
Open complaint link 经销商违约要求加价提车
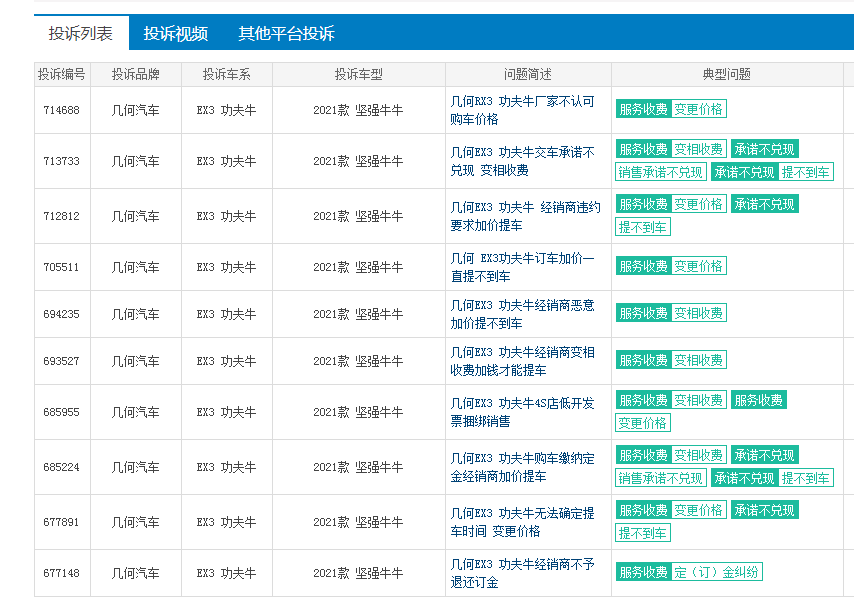pos(525,216)
